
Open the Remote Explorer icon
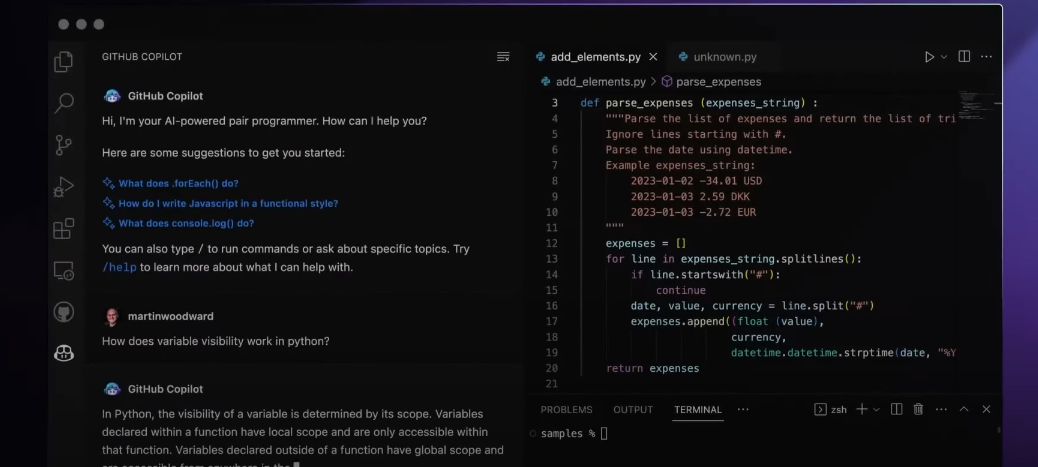coord(64,270)
